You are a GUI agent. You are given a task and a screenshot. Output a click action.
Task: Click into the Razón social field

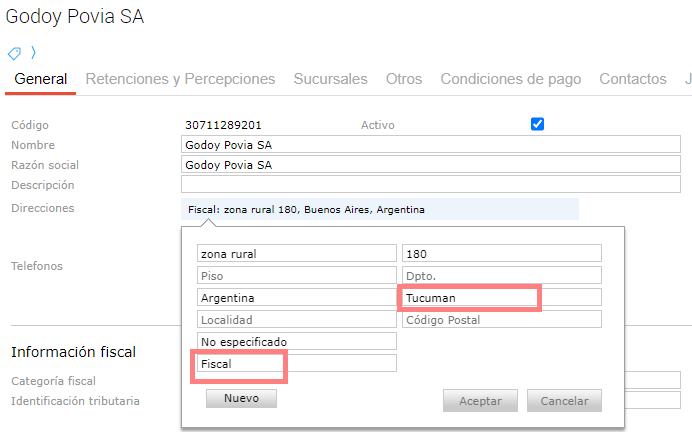[x=430, y=165]
